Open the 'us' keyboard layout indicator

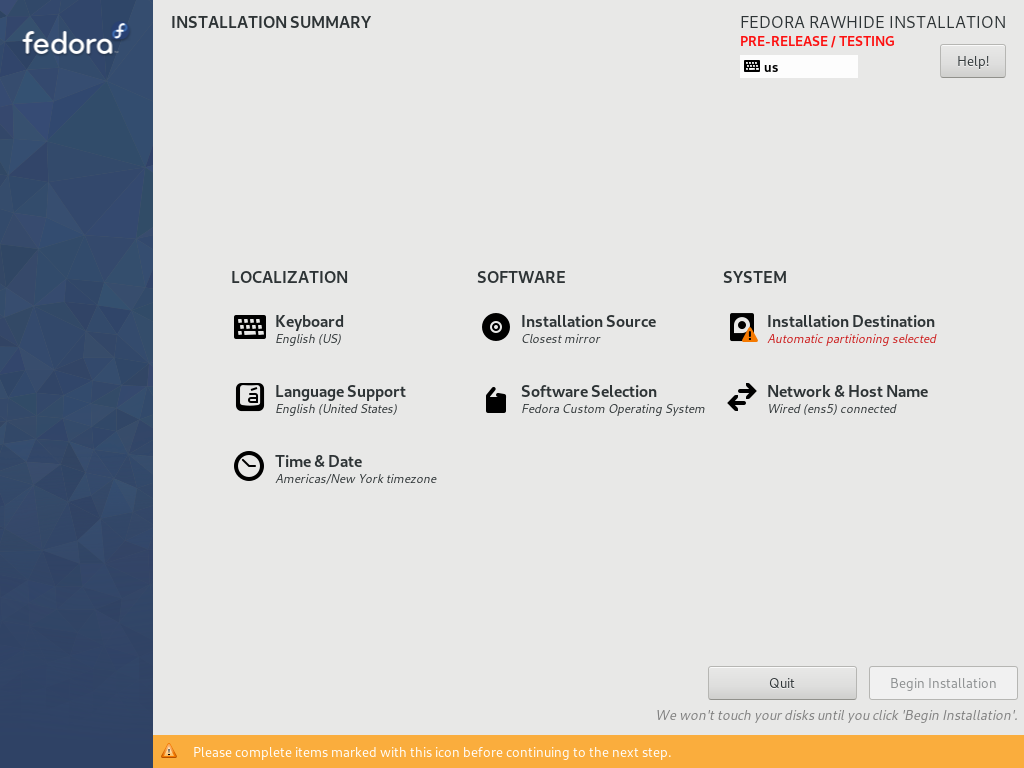(798, 67)
